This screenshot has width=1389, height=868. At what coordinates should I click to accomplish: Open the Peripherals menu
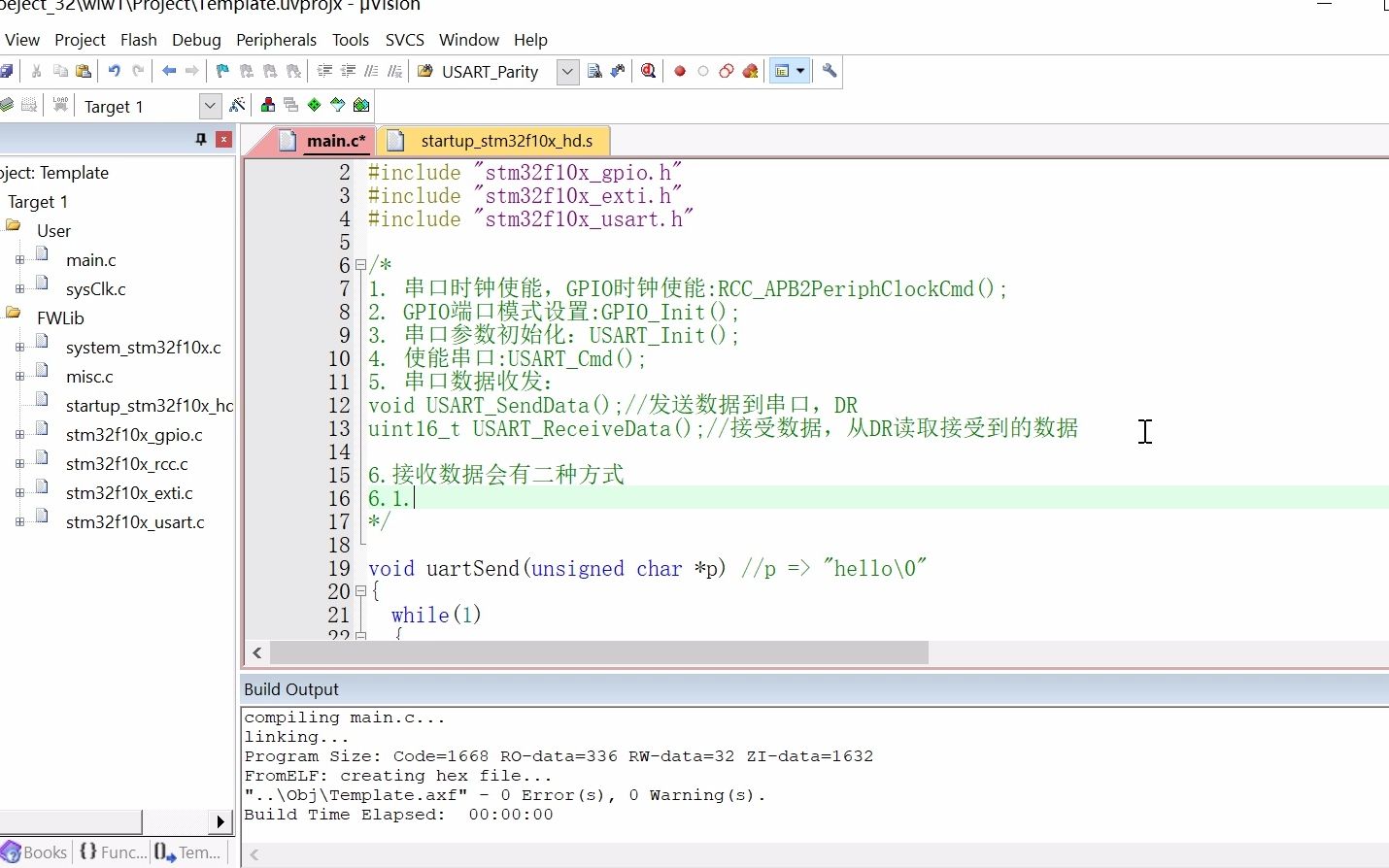277,40
